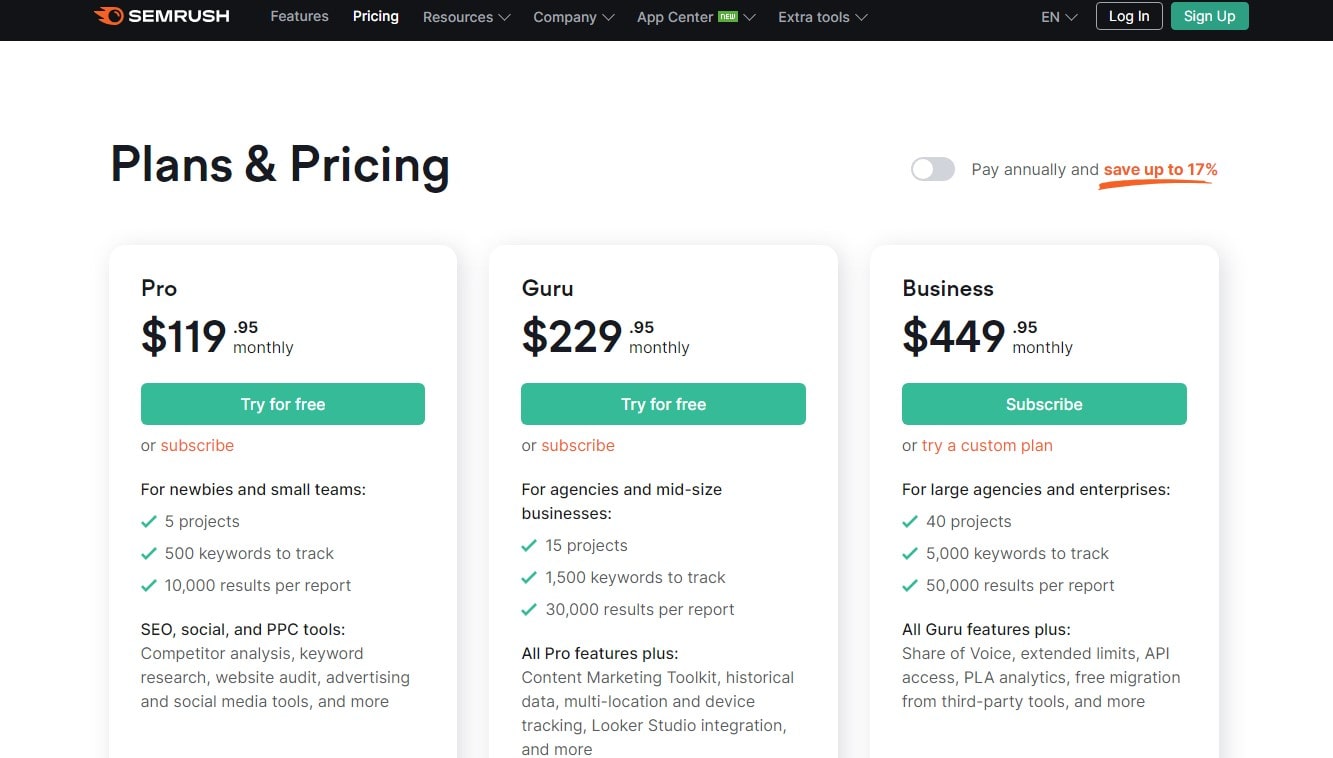Click the green NEW badge beside App Center

(728, 16)
